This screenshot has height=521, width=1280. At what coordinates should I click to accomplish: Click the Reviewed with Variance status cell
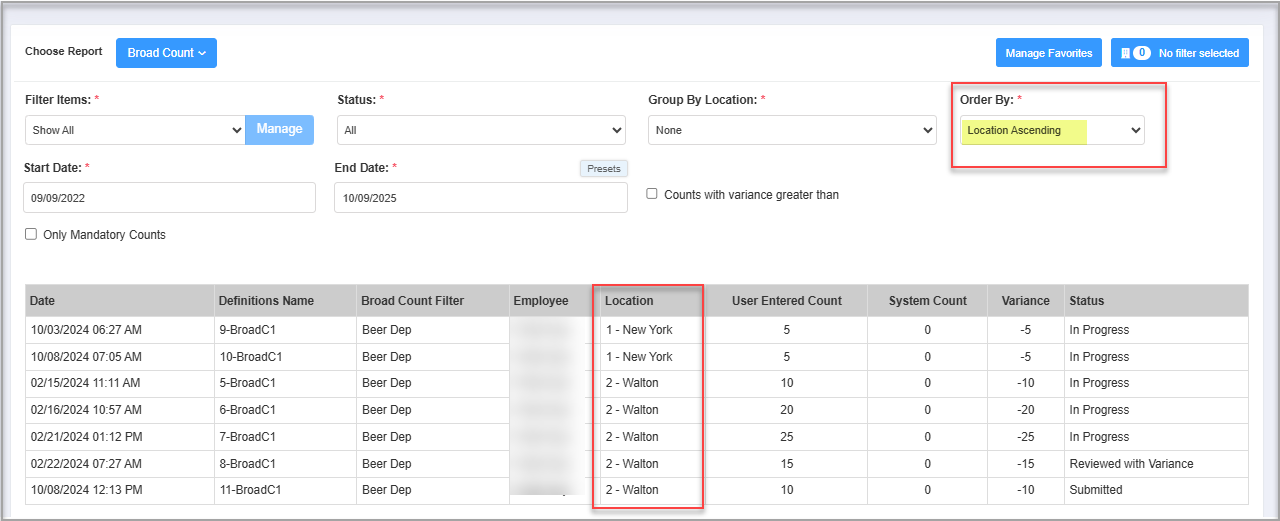click(x=1131, y=464)
